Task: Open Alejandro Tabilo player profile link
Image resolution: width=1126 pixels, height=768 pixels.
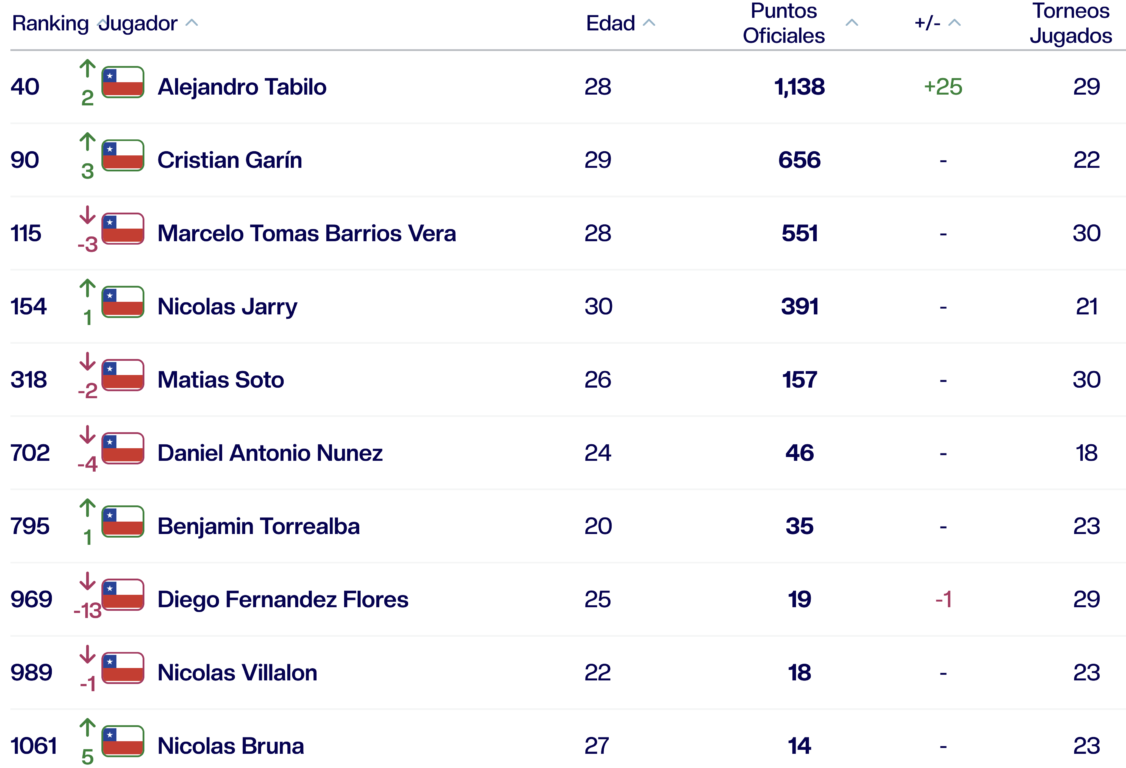Action: [x=242, y=87]
